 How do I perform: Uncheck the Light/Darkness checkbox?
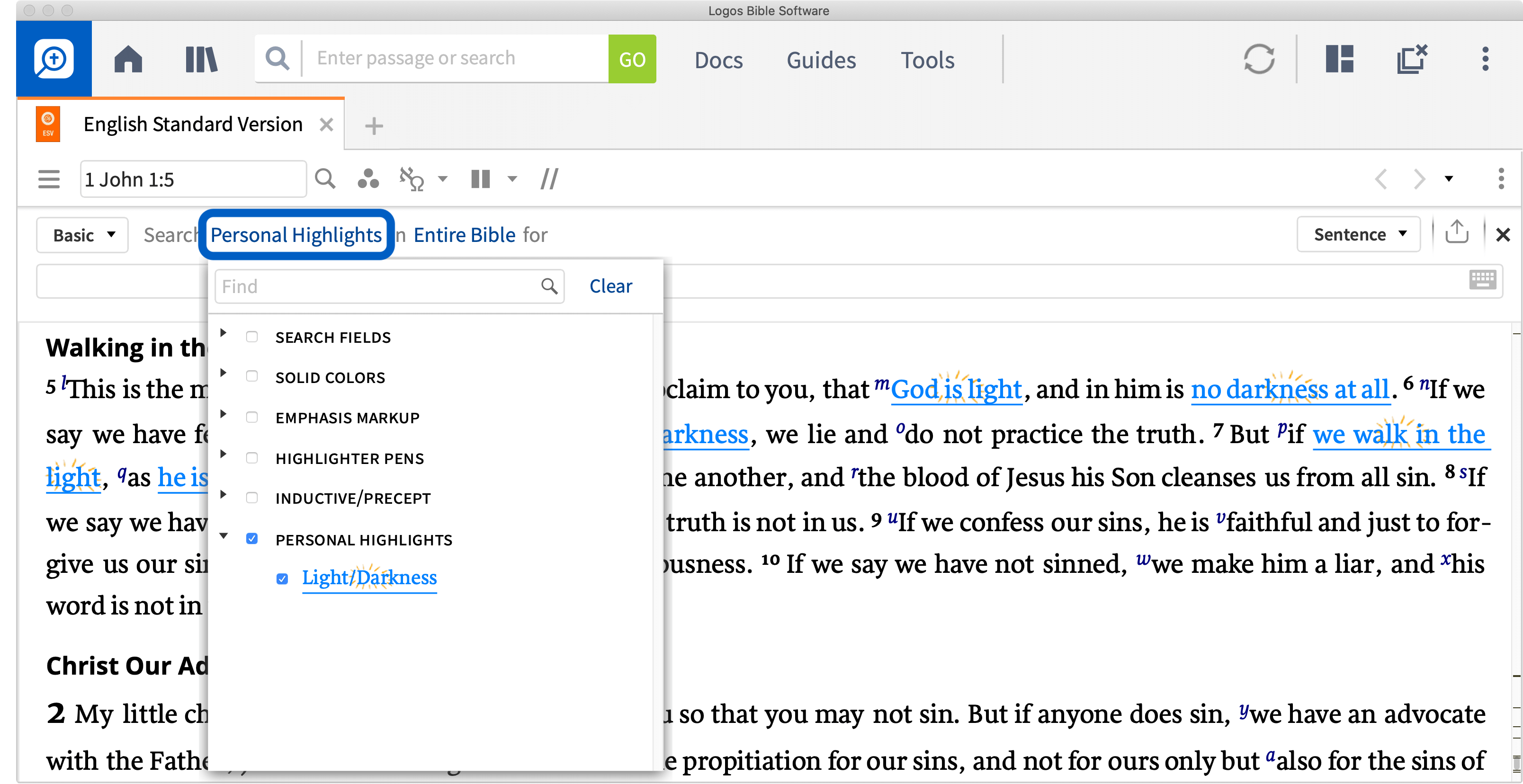pos(283,578)
